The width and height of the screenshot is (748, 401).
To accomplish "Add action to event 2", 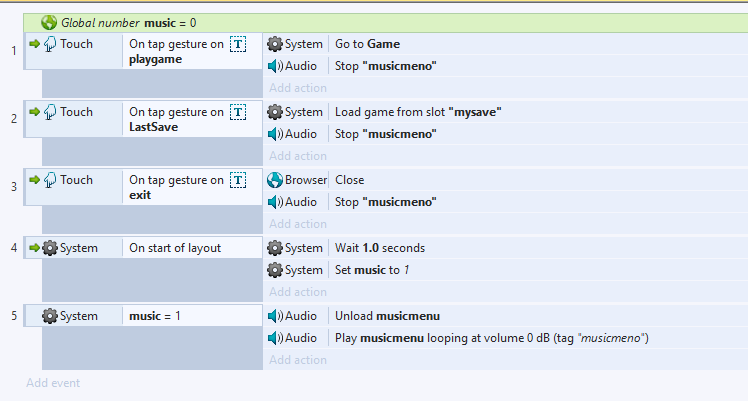I will (x=298, y=156).
